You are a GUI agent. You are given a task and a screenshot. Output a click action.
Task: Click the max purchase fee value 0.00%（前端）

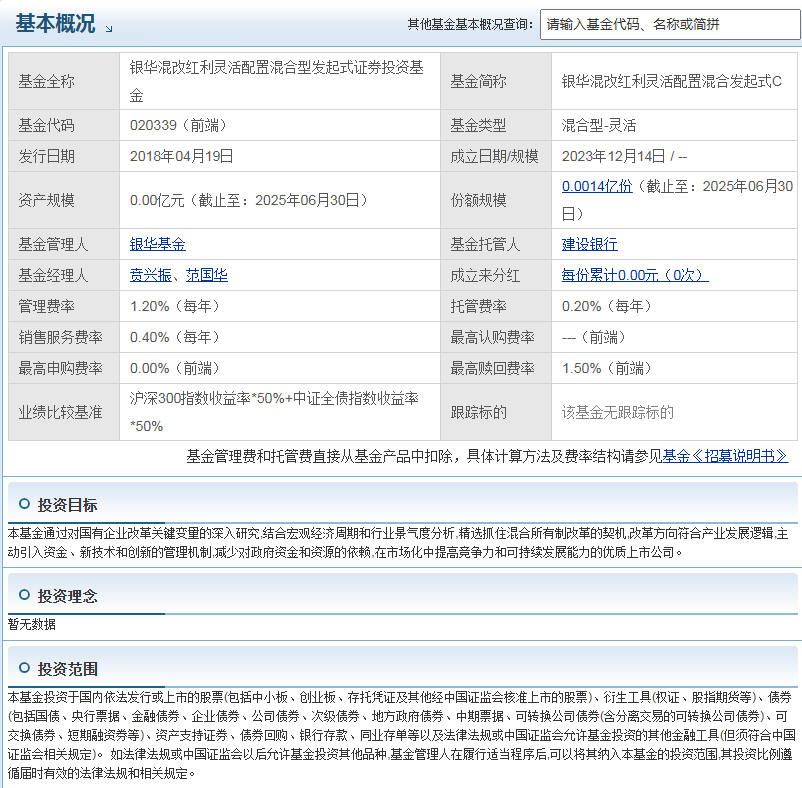coord(175,368)
